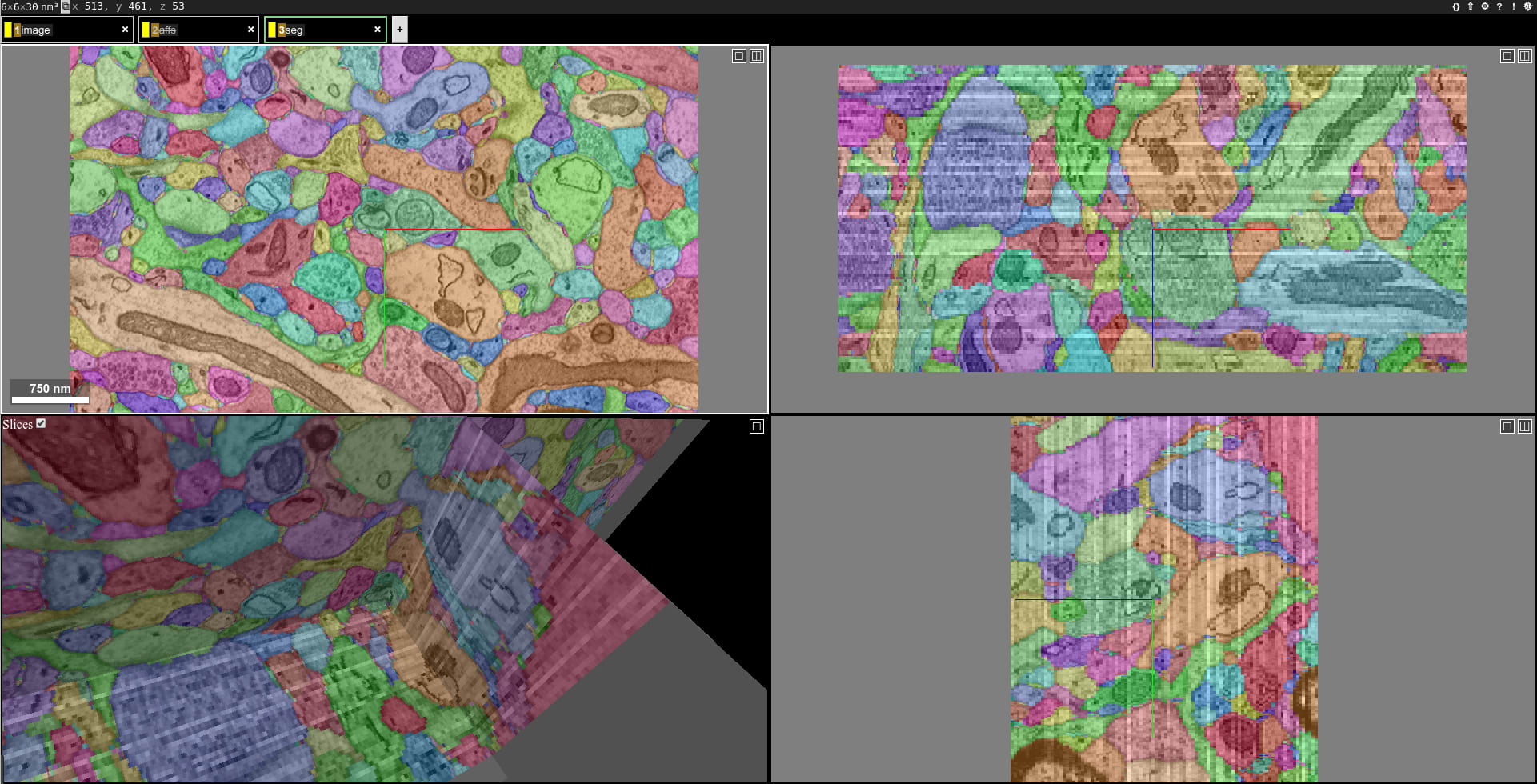This screenshot has width=1537, height=784.
Task: Maximize the bottom-right slice view panel
Action: [1507, 426]
